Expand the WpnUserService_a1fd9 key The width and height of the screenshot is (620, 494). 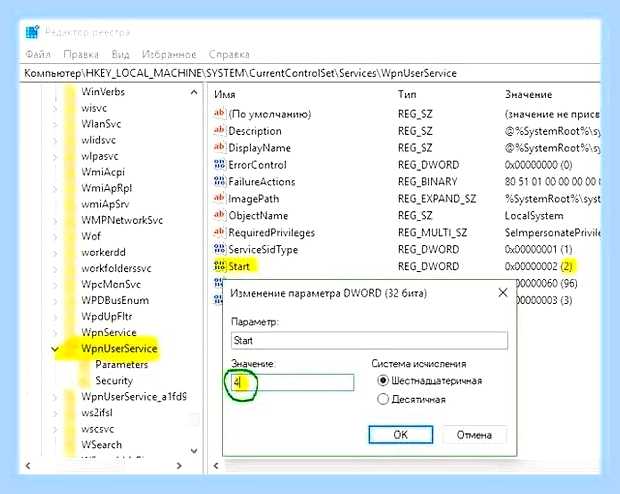[55, 397]
